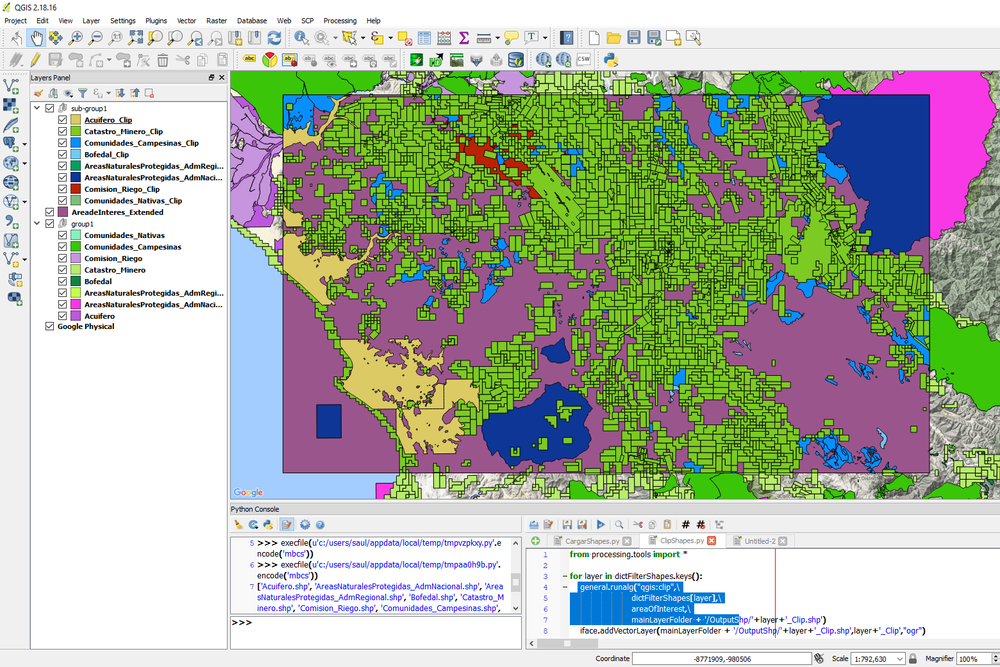Open the Statistical Summary (Σ) panel
This screenshot has width=1000, height=667.
click(464, 38)
